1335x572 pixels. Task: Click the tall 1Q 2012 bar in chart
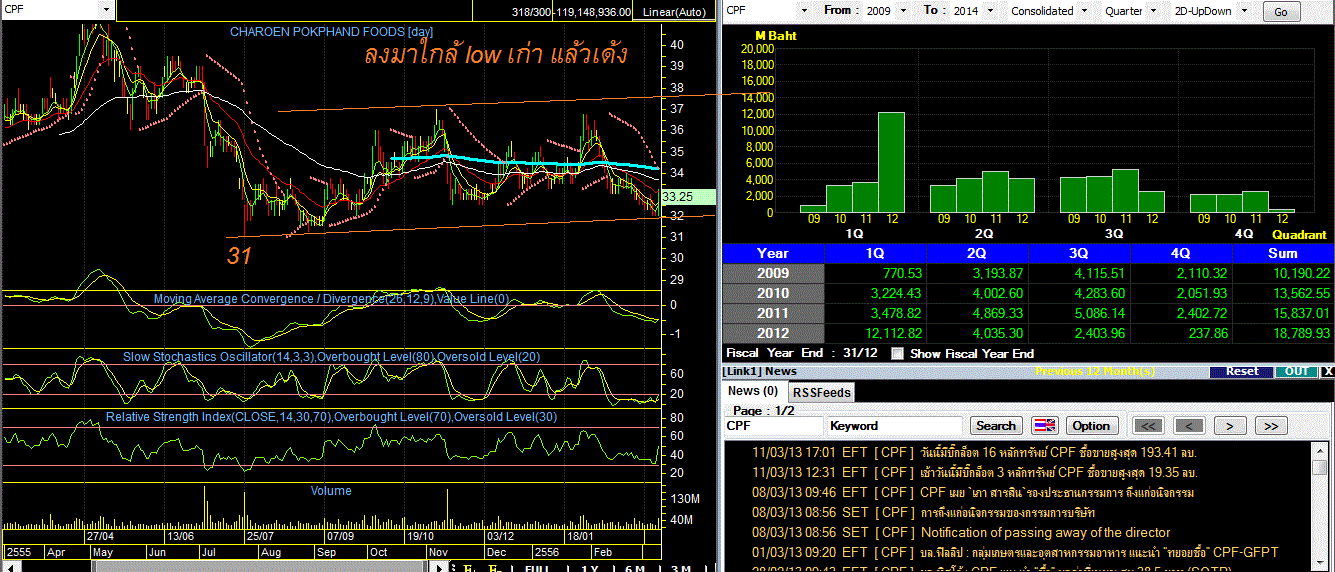(x=891, y=162)
